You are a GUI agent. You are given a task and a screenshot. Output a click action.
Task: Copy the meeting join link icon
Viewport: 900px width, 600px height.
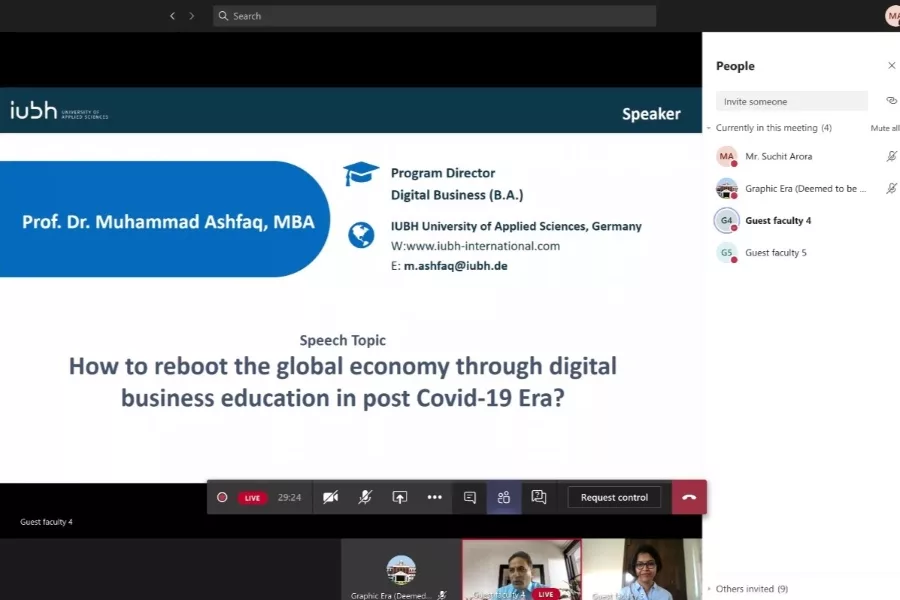click(x=892, y=101)
